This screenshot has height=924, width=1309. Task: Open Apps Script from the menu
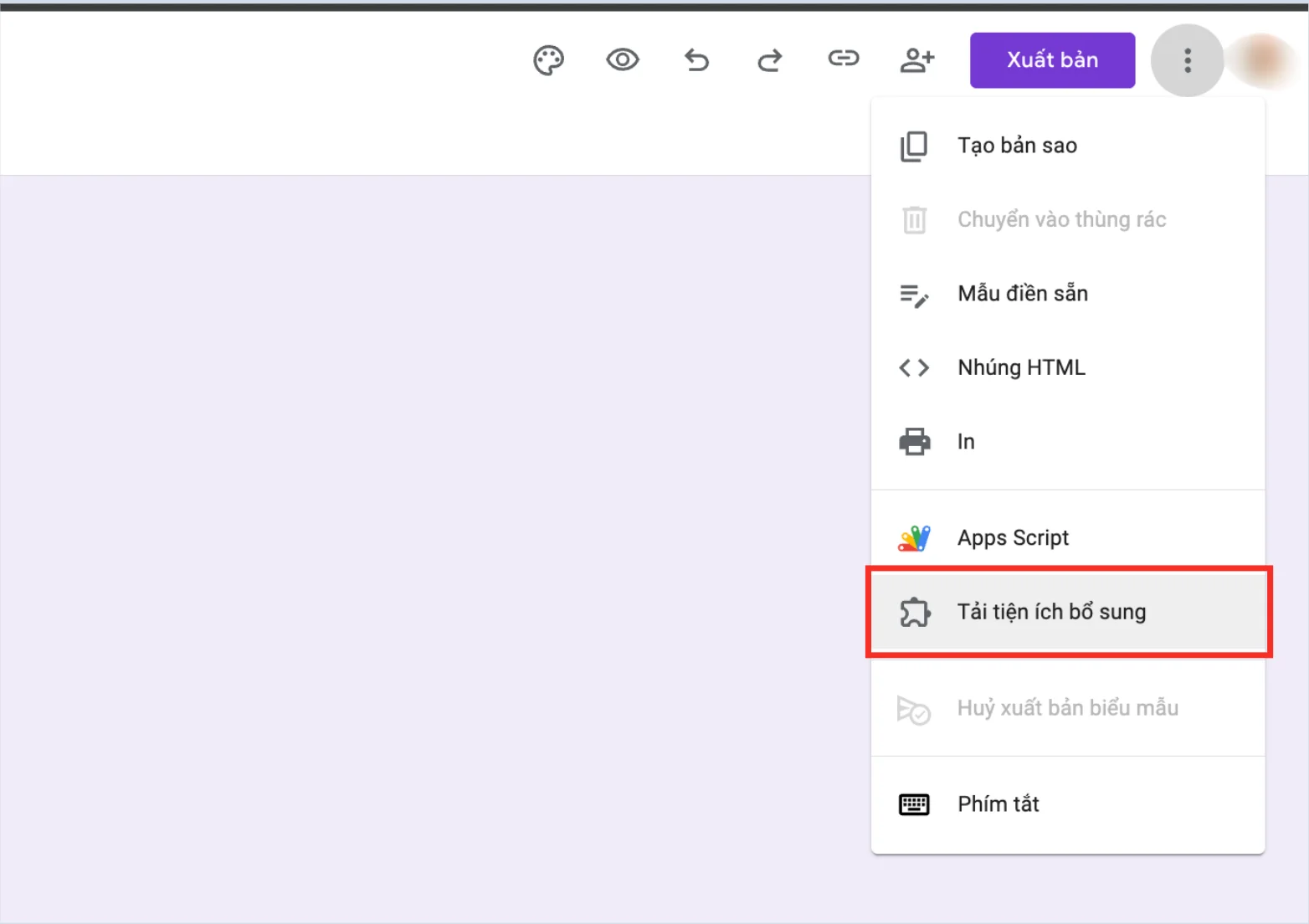tap(1068, 537)
